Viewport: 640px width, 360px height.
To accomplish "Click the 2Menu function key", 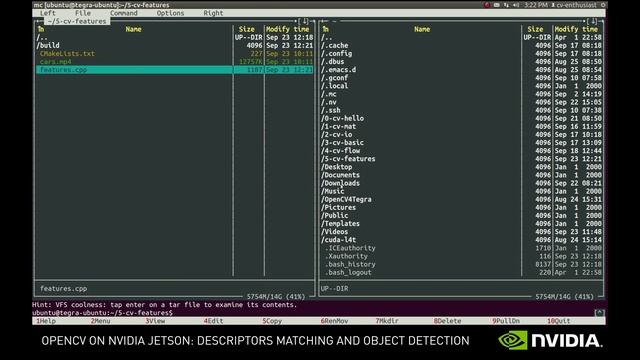I will [100, 321].
